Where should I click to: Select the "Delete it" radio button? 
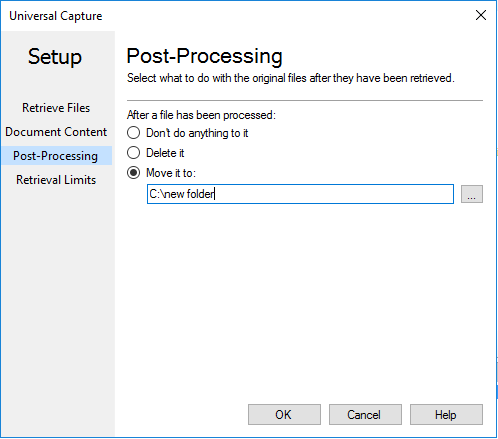pos(133,153)
